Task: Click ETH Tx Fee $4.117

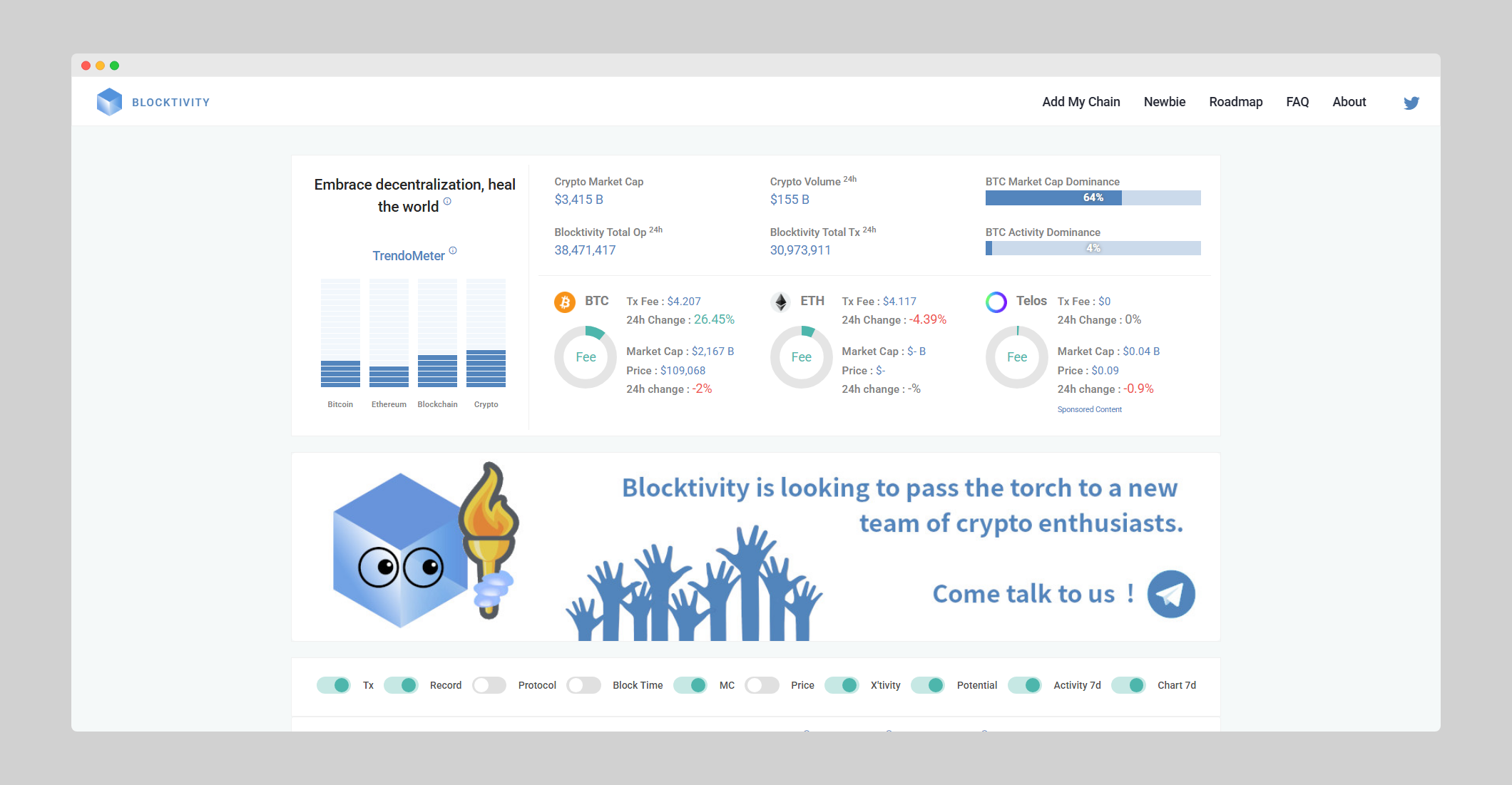Action: [899, 302]
